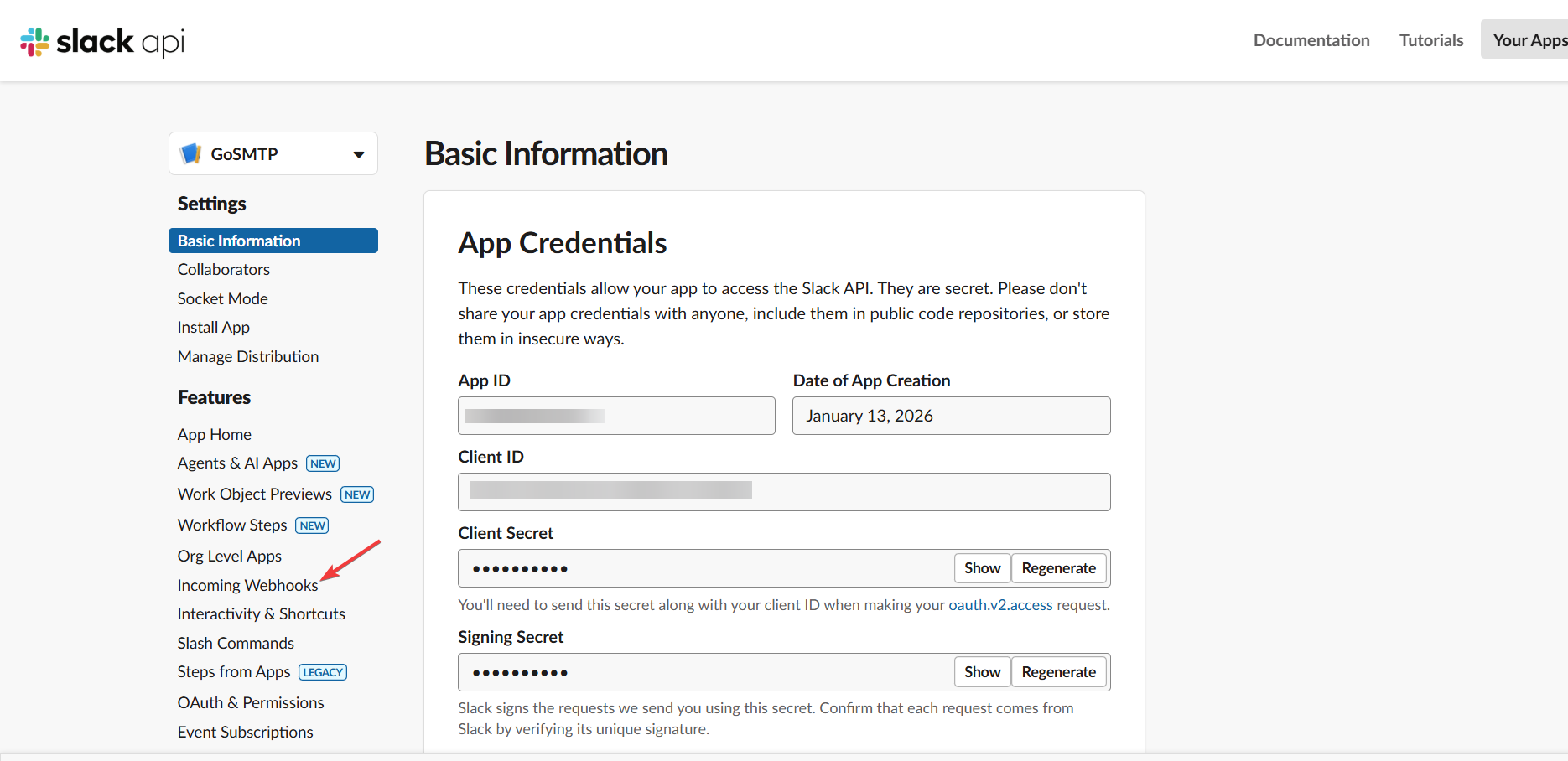Screen dimensions: 1568x761
Task: Navigate to Event Subscriptions
Action: [245, 732]
